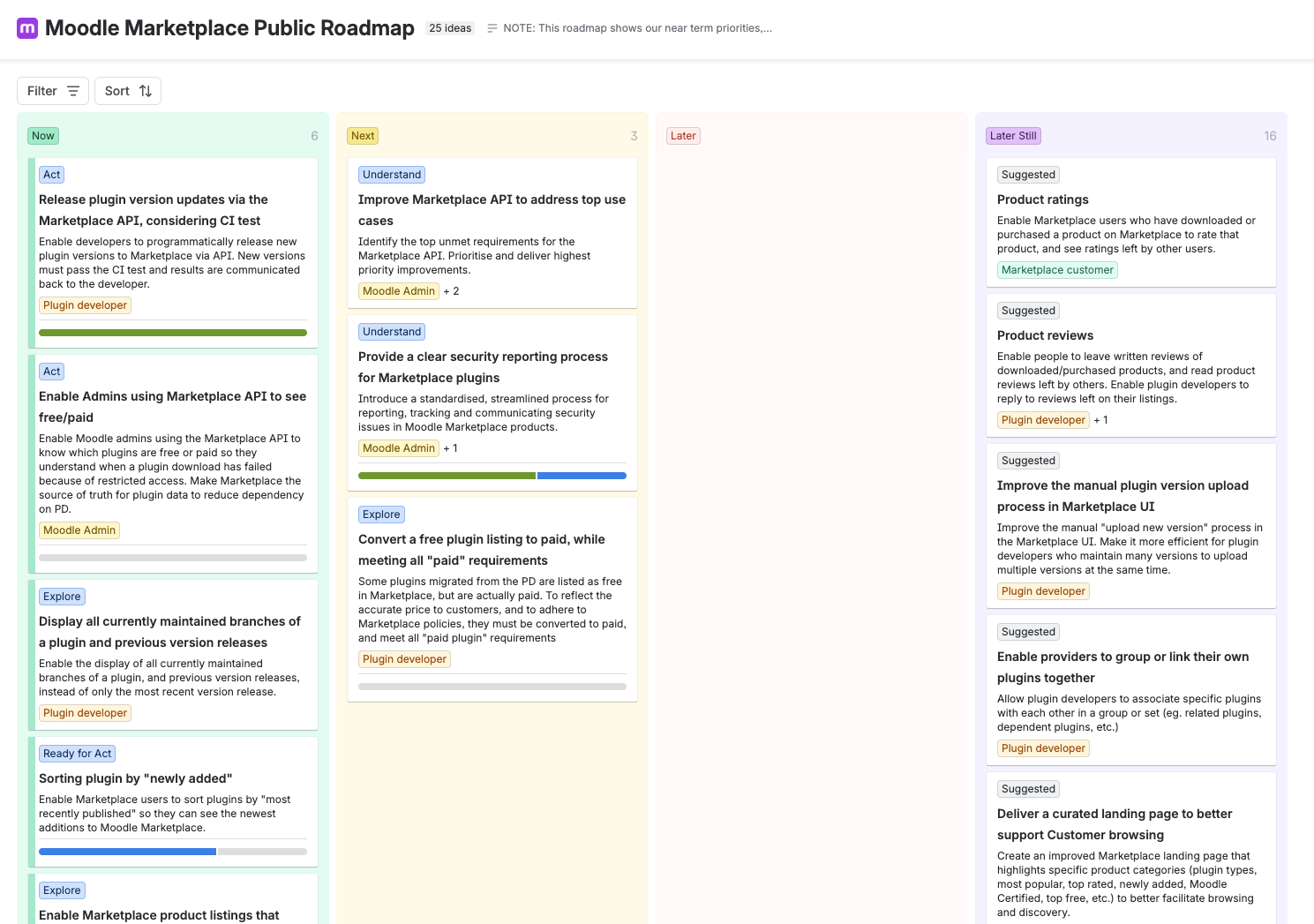Click Moodle Admin tag on Enable Admins card
This screenshot has height=924, width=1314.
[79, 530]
